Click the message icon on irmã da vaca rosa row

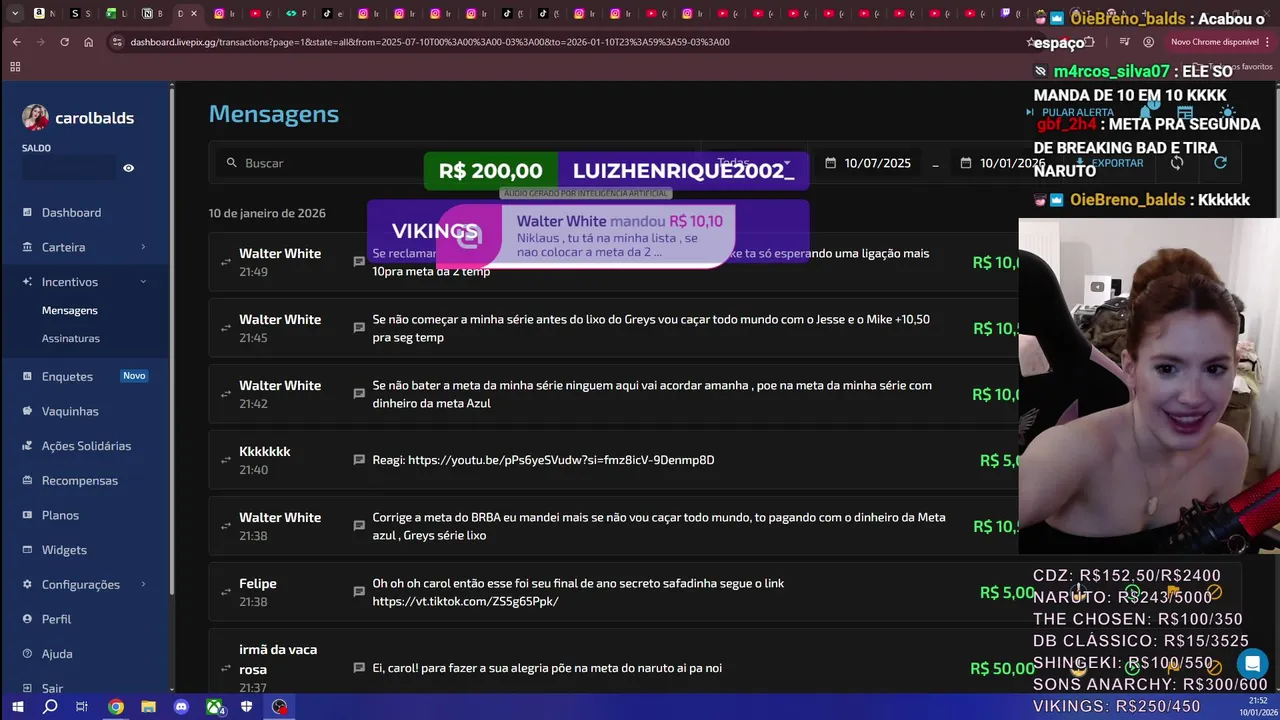pyautogui.click(x=359, y=668)
